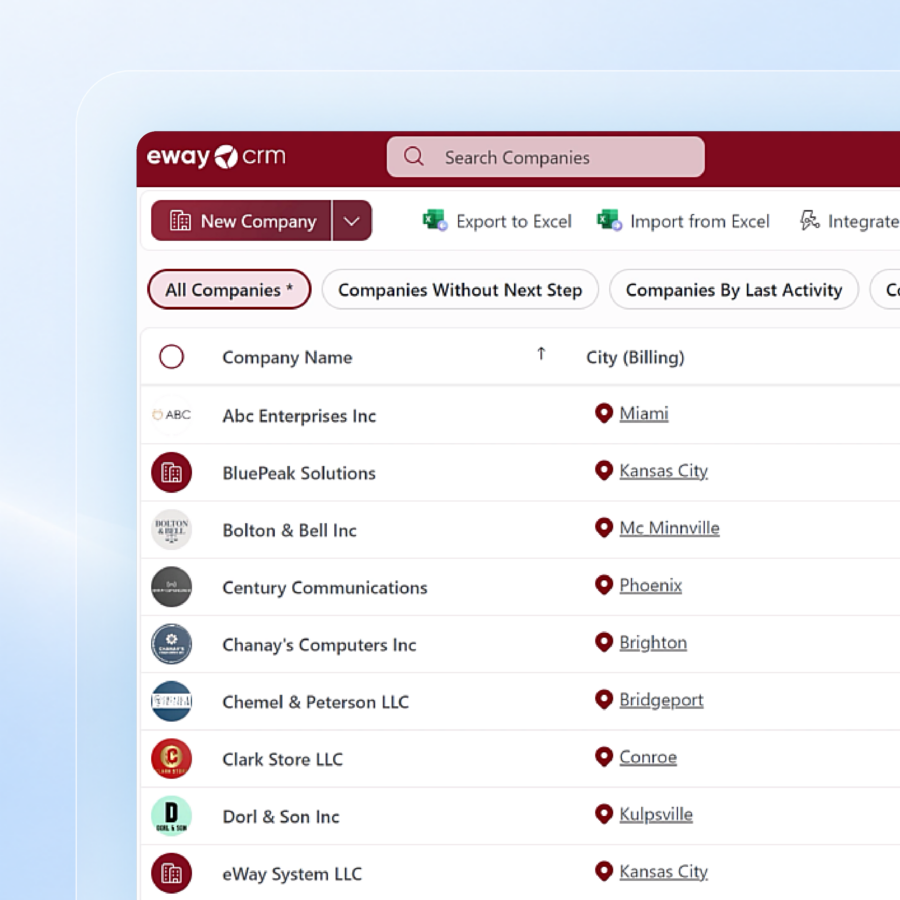900x900 pixels.
Task: Sort by the Company Name column header
Action: [x=287, y=357]
